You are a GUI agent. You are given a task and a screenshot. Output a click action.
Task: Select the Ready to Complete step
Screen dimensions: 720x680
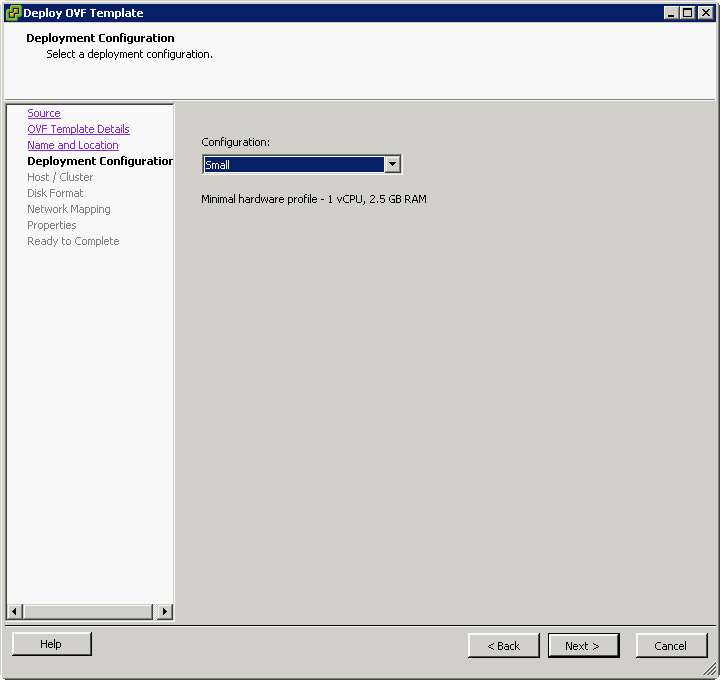pos(73,241)
